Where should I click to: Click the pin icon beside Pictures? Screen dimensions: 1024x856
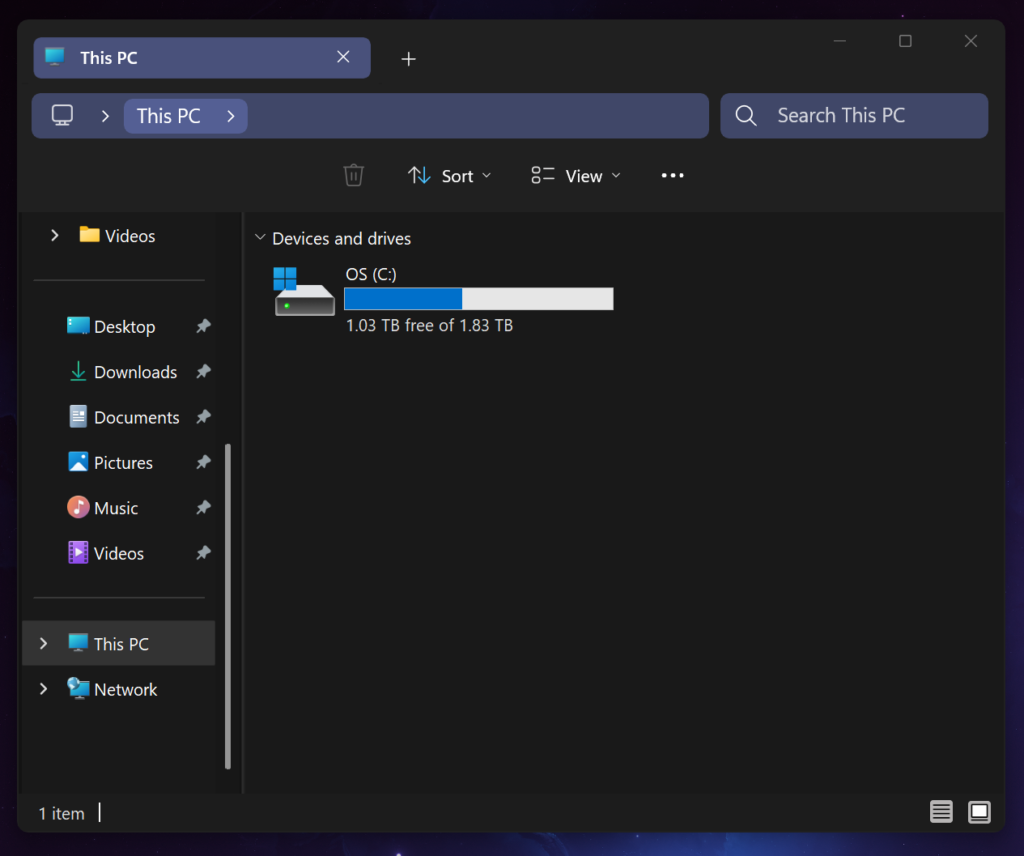coord(203,462)
